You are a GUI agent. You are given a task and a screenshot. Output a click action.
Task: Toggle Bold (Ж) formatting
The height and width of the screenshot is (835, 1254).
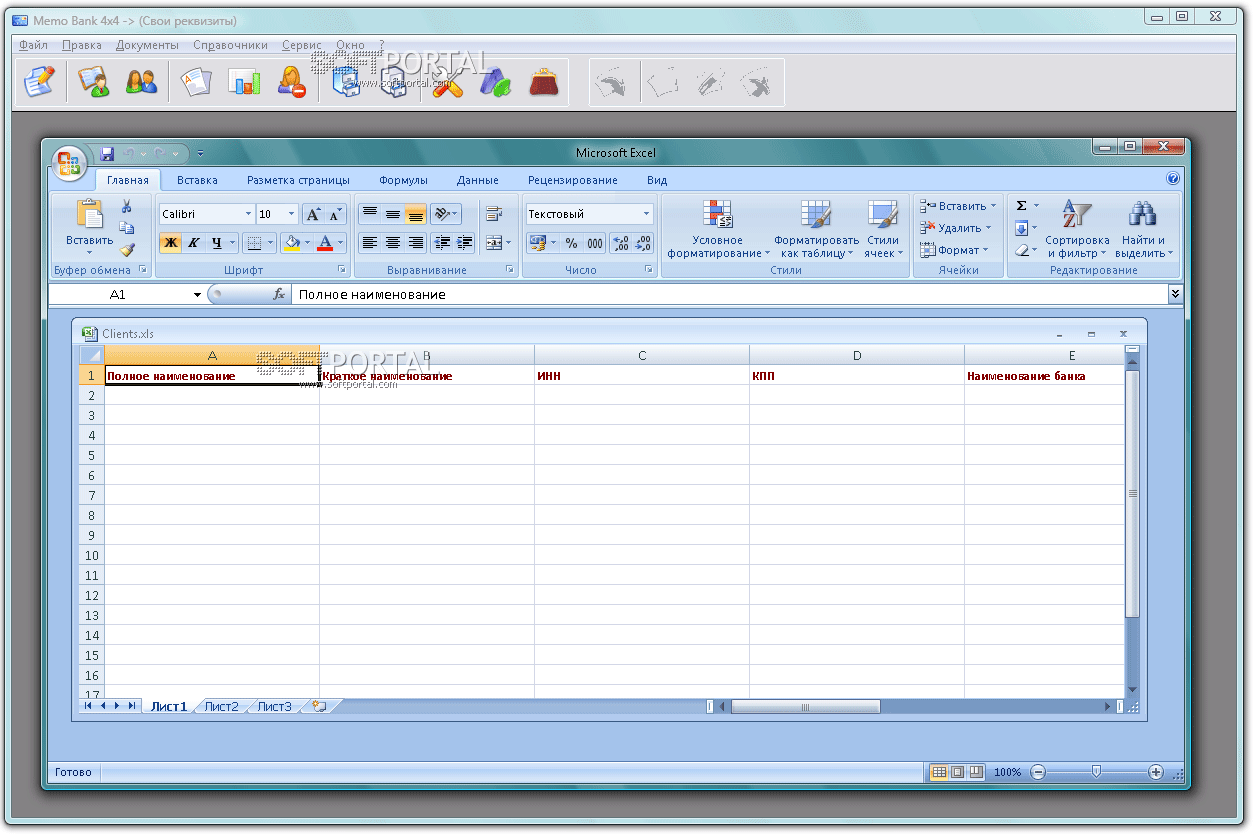pos(170,243)
